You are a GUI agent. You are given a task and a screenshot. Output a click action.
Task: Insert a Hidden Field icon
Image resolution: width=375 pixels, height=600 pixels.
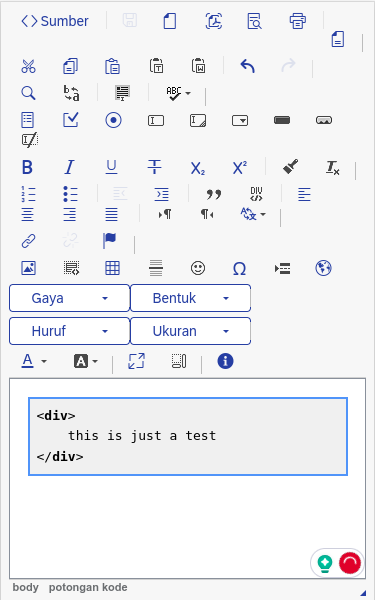30,140
